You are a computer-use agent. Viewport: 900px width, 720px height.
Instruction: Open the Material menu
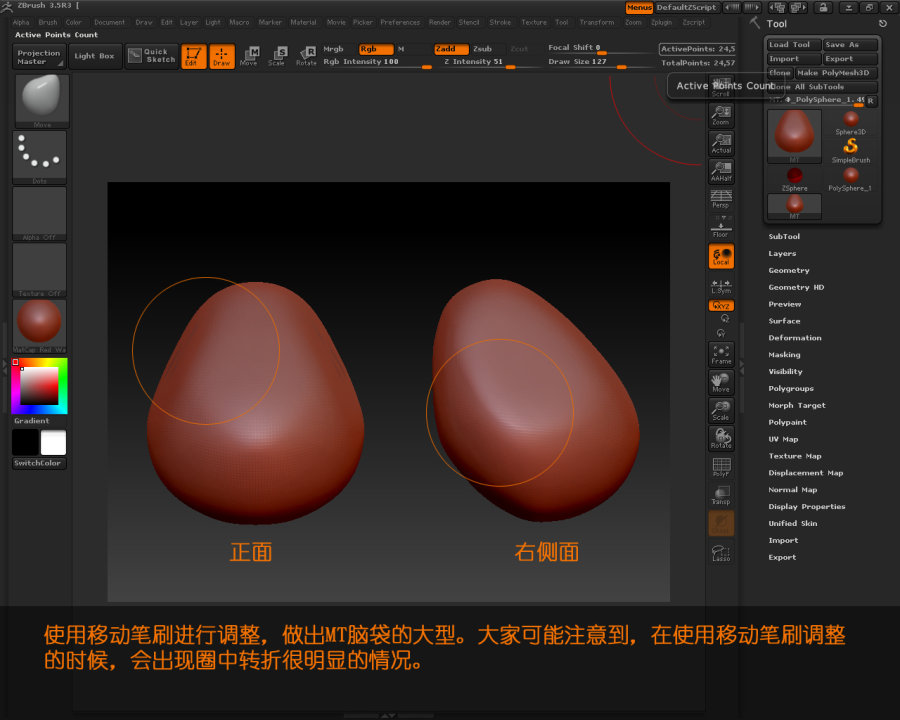tap(303, 22)
